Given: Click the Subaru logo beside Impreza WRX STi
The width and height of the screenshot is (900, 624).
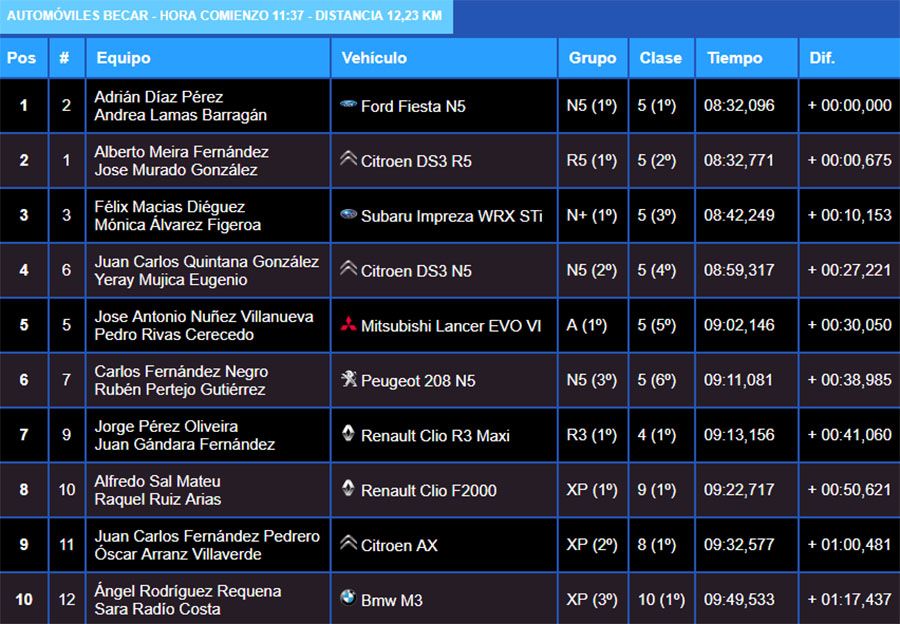Looking at the screenshot, I should pyautogui.click(x=348, y=214).
